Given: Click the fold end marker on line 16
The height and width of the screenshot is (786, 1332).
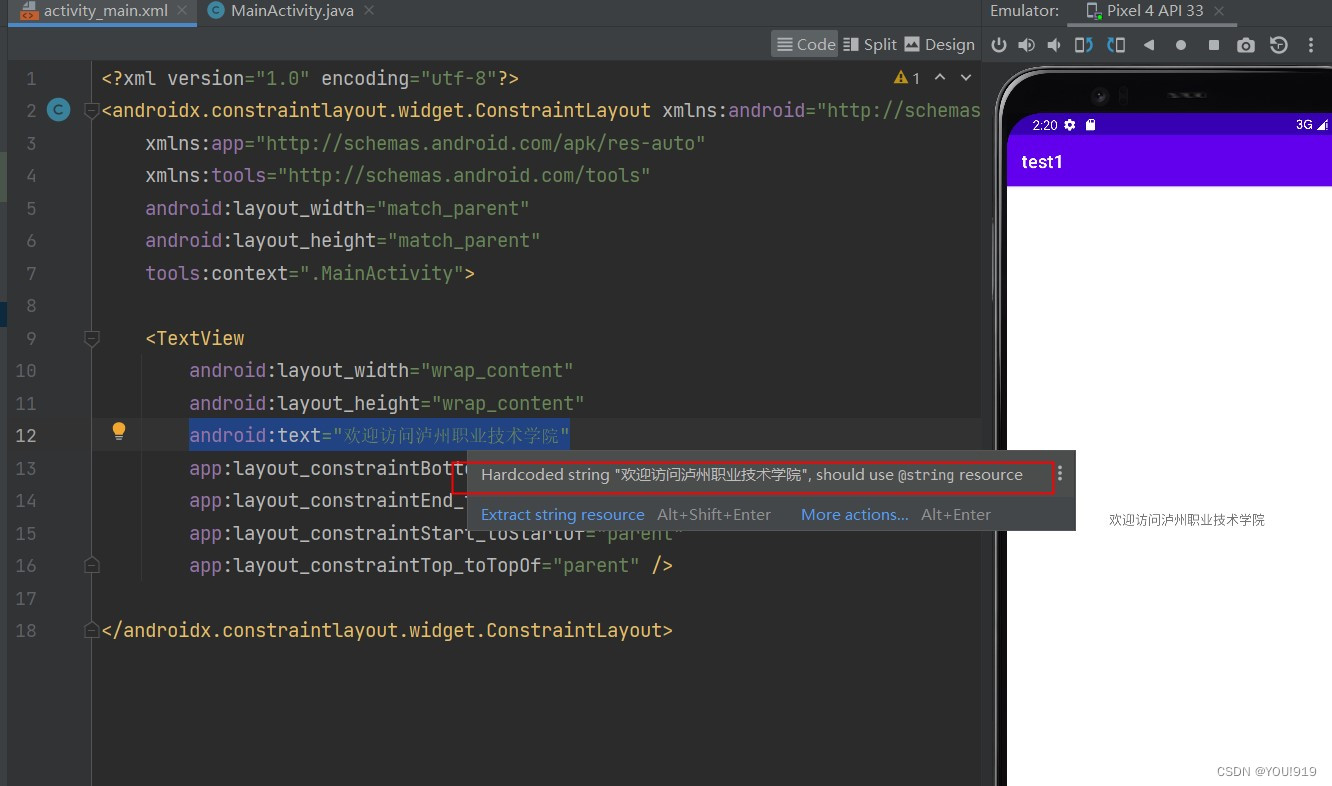Looking at the screenshot, I should (x=92, y=566).
